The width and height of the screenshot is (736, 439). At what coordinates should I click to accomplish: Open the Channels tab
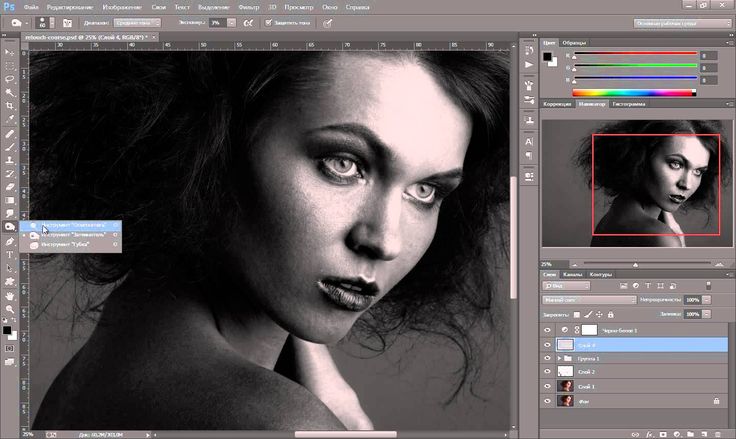pos(574,274)
